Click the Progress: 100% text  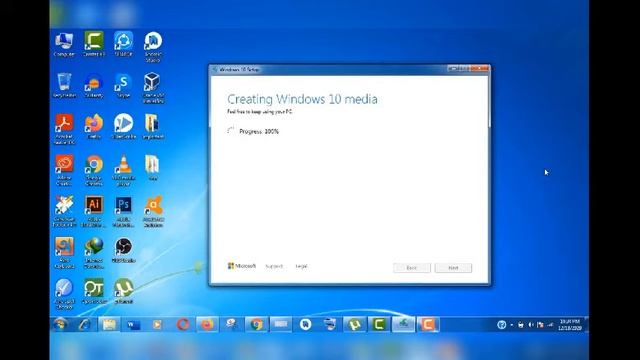click(259, 131)
